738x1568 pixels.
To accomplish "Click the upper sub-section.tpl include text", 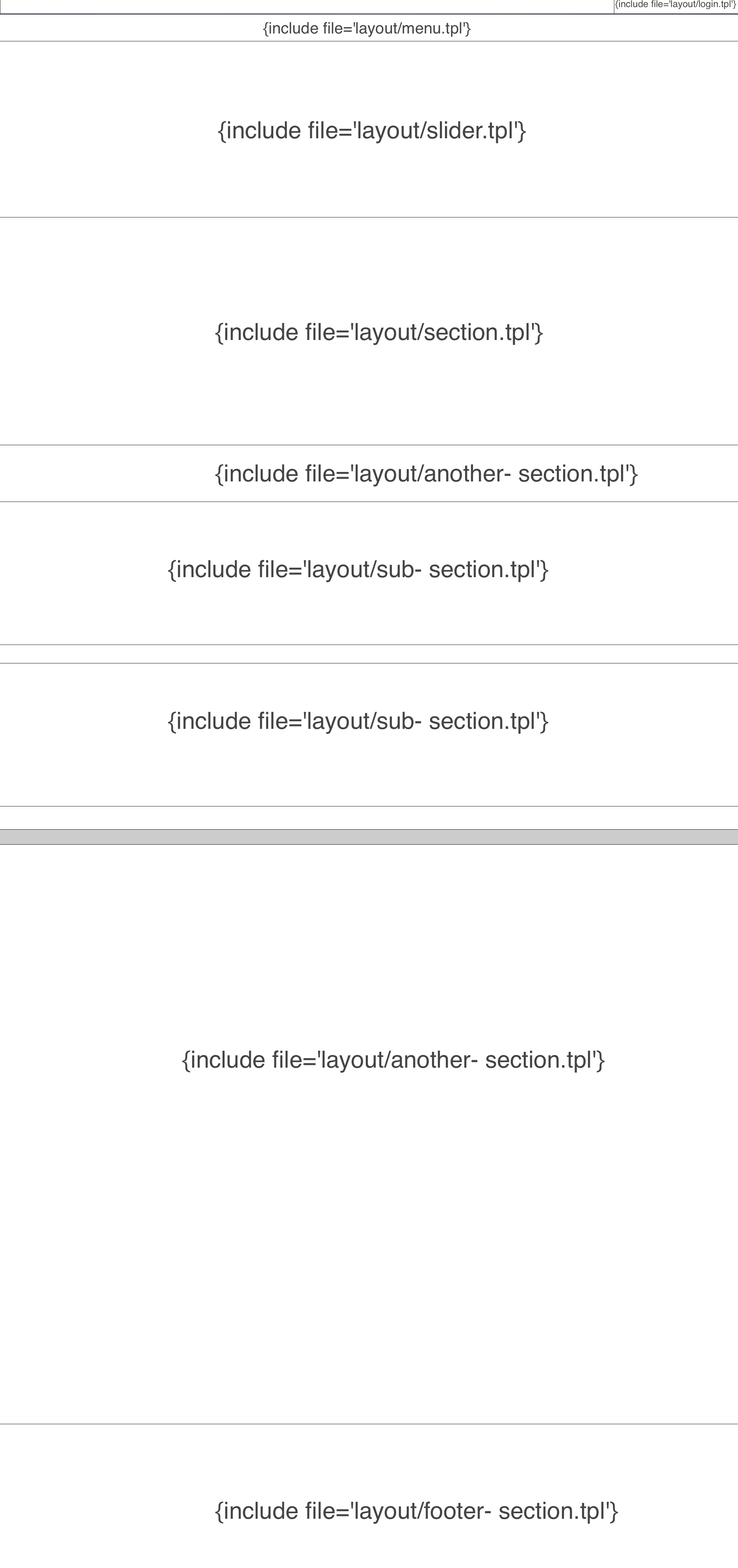I will pos(358,570).
